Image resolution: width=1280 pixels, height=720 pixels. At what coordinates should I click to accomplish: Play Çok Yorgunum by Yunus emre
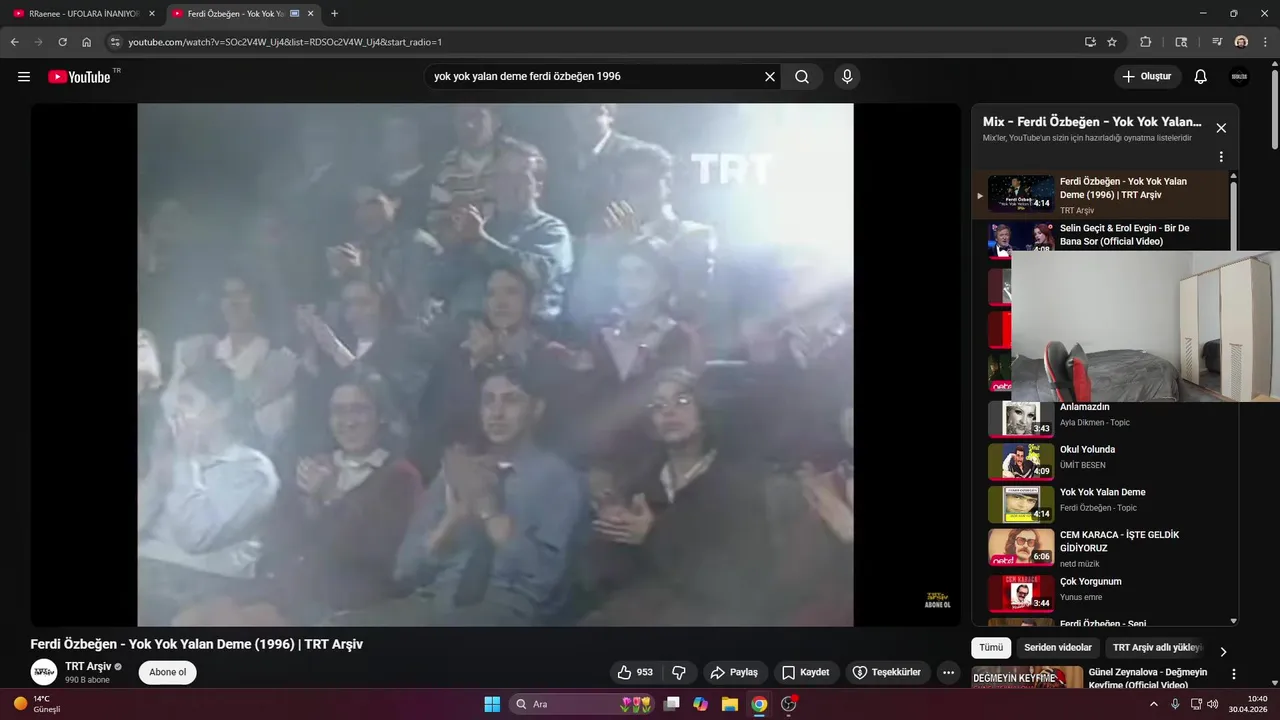(x=1100, y=592)
